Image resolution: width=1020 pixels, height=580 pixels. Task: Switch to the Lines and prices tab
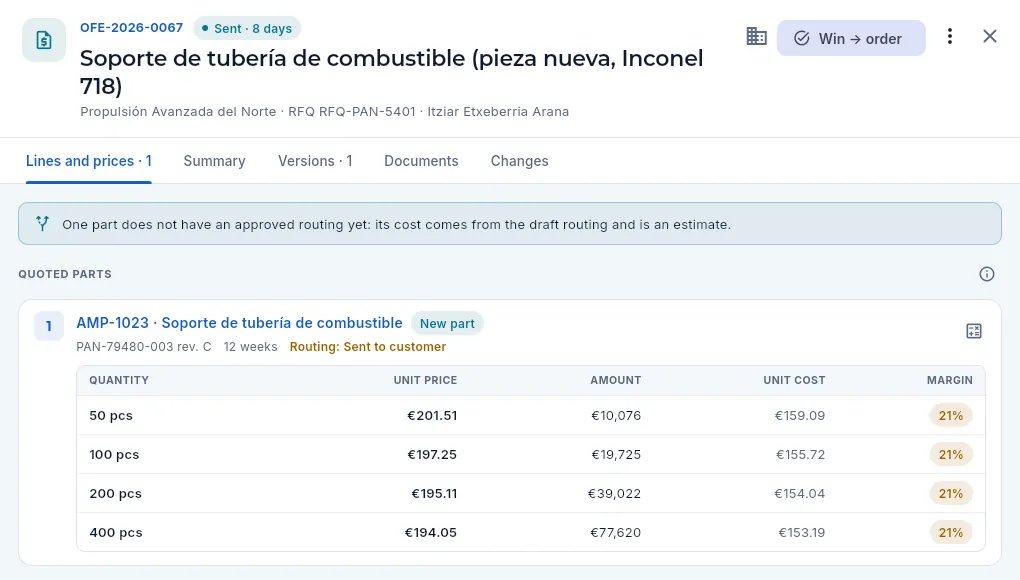tap(88, 161)
